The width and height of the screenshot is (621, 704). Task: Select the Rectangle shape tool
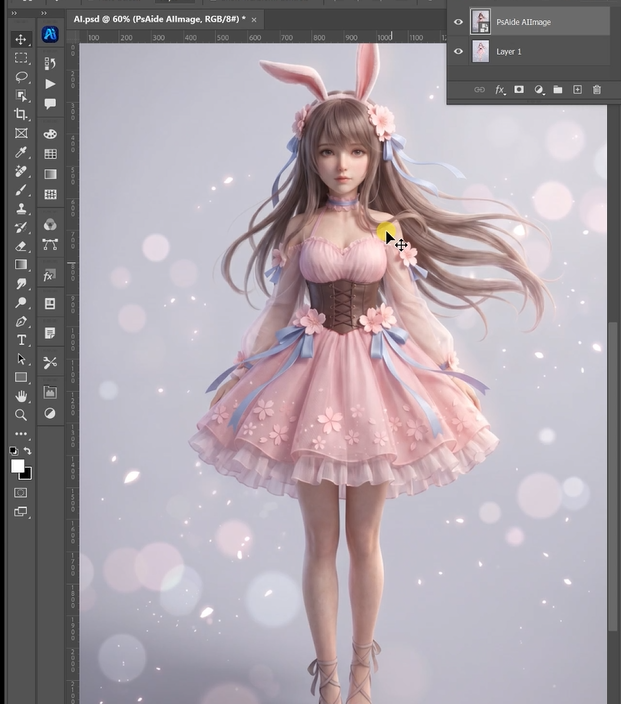point(21,377)
